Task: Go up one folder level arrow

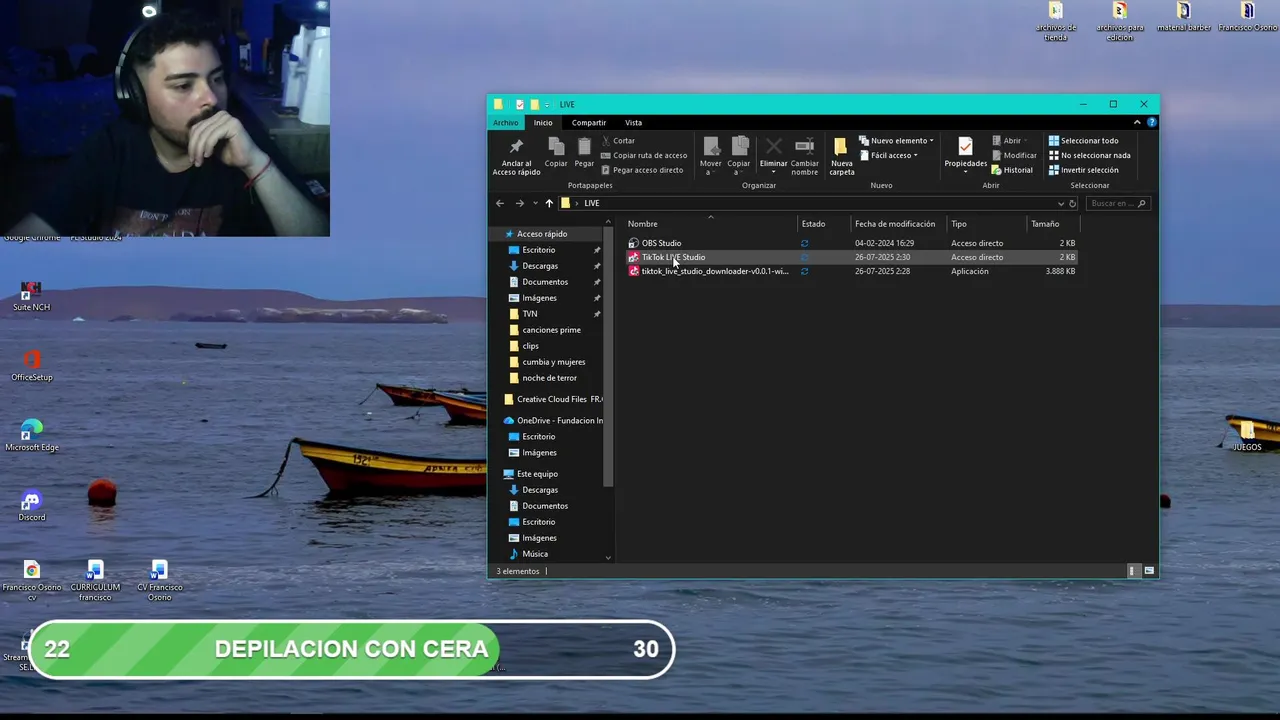Action: (549, 203)
